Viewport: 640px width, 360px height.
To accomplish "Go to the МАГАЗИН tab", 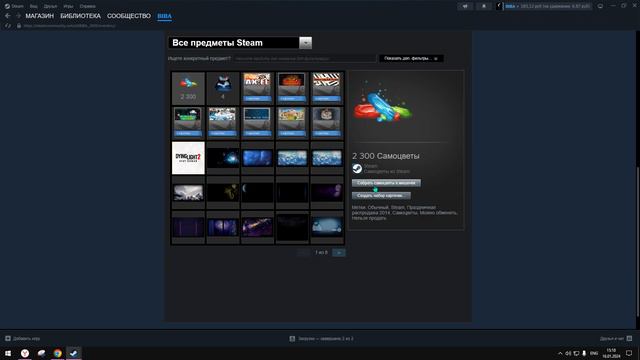I will tap(40, 16).
